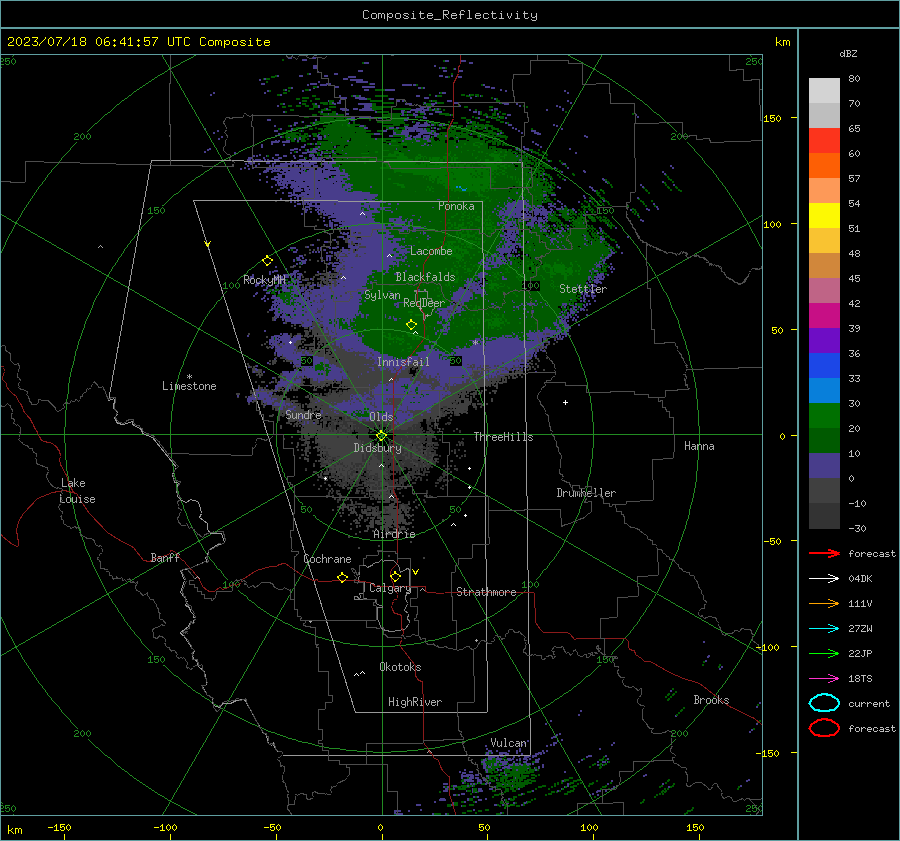This screenshot has width=900, height=841.
Task: Click the HighRiver label
Action: pos(415,702)
